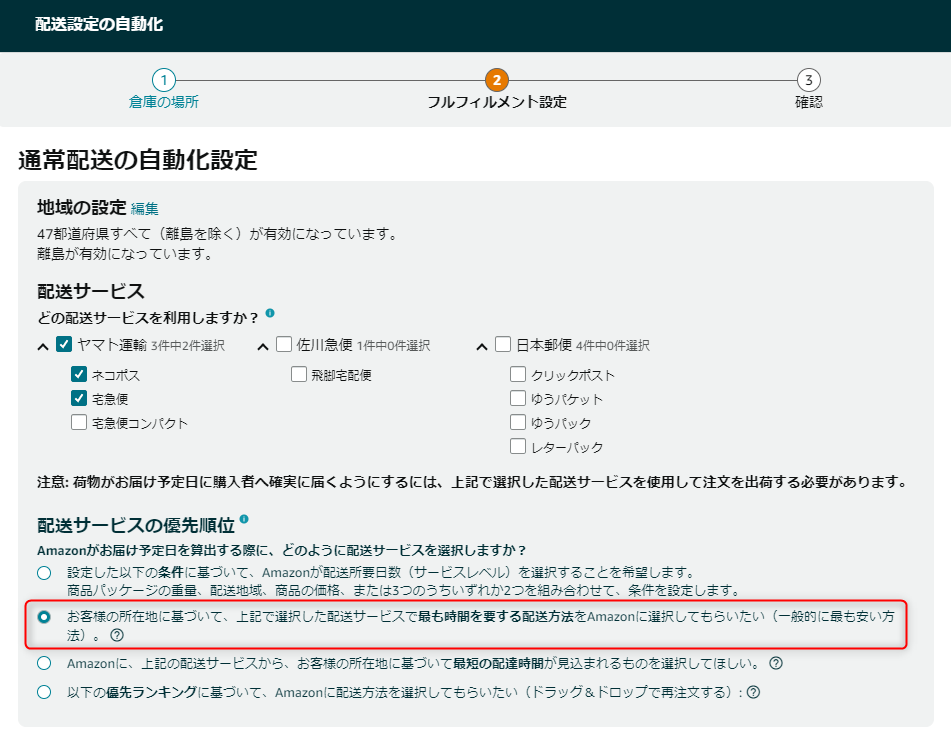Select radio for 条件に基づいて option
Viewport: 951px width, 737px height.
44,573
